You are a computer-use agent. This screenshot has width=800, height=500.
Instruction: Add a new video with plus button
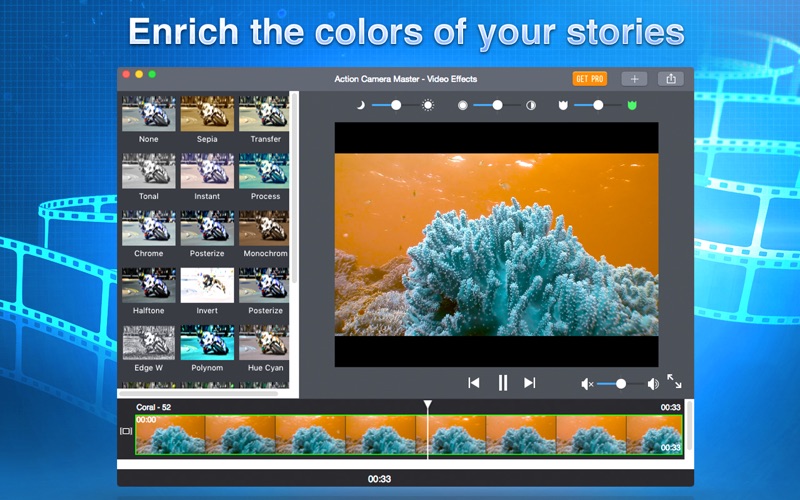click(x=634, y=79)
